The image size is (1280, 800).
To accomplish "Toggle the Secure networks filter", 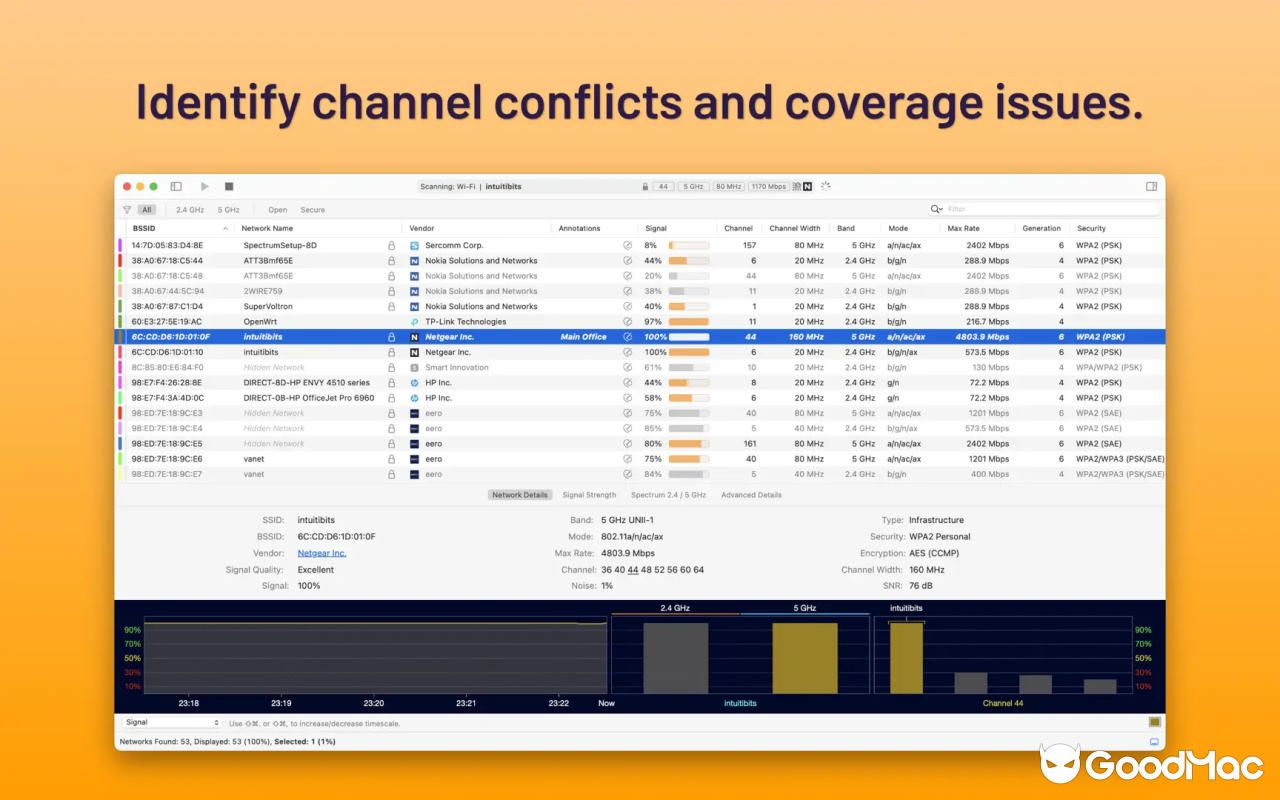I will point(312,210).
